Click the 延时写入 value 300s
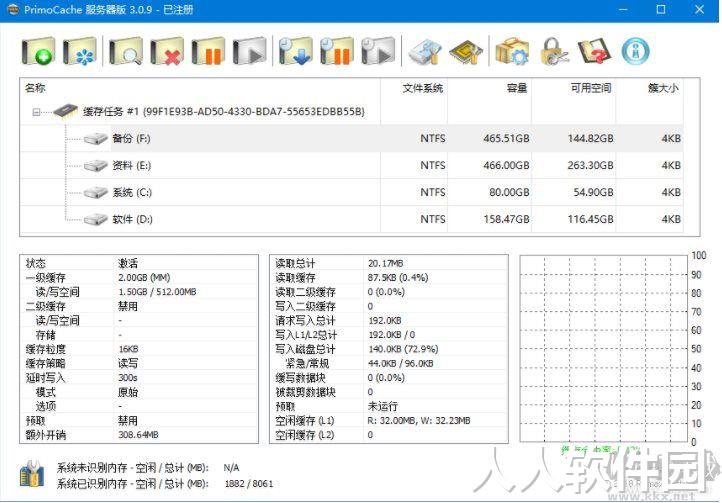The width and height of the screenshot is (722, 503). coord(128,378)
